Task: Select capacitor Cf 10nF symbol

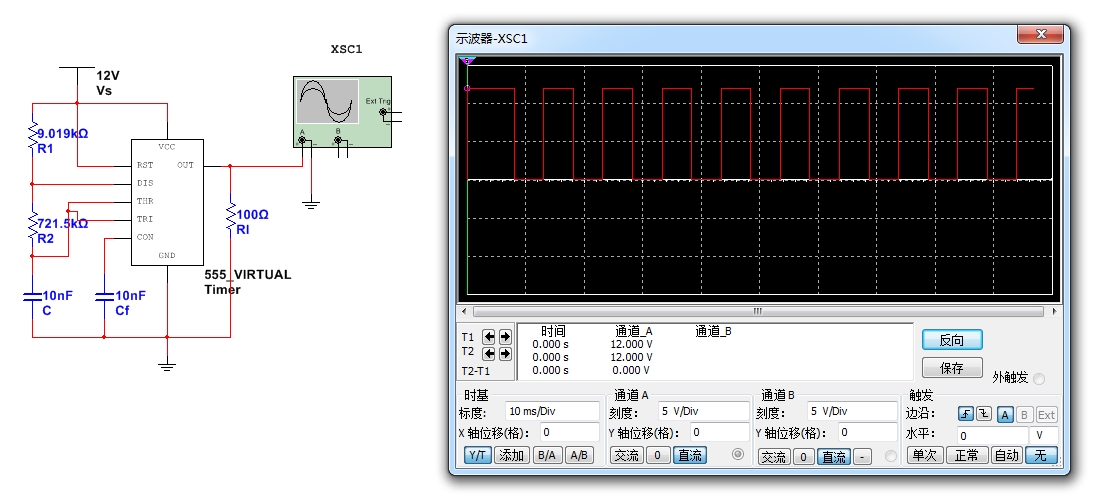Action: (x=104, y=297)
